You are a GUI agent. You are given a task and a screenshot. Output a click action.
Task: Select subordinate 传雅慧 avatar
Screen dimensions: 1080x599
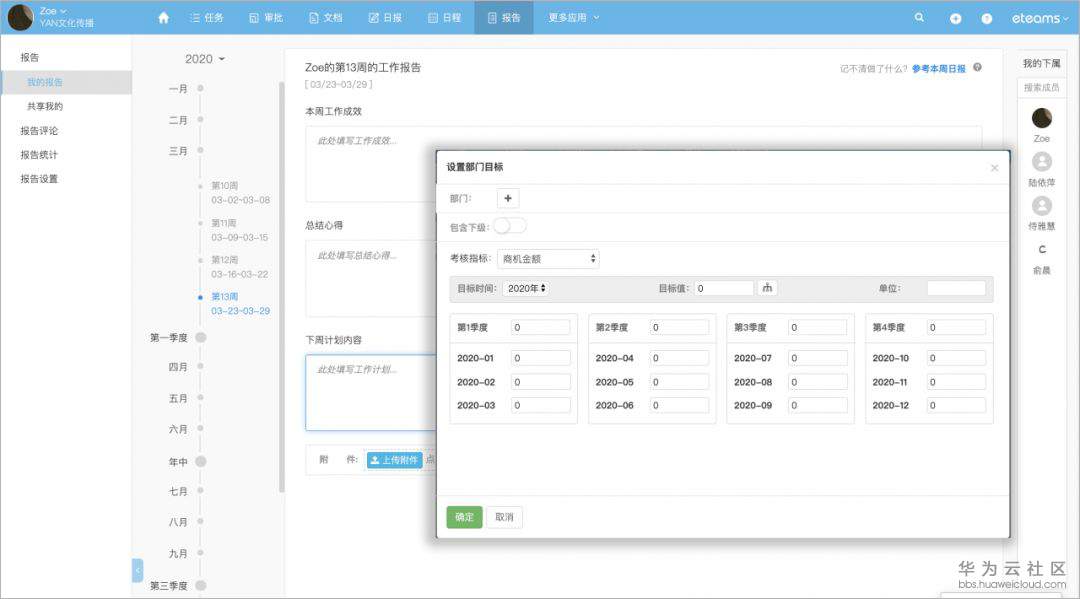[1041, 206]
